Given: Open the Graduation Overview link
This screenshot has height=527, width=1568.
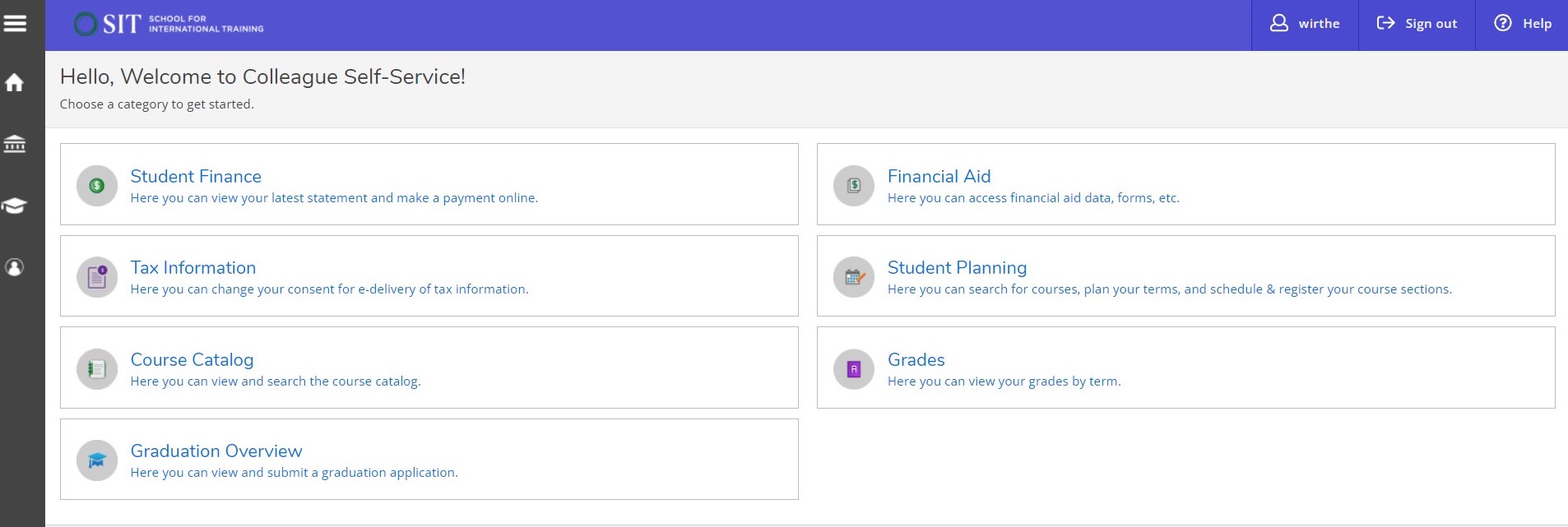Looking at the screenshot, I should pyautogui.click(x=216, y=451).
